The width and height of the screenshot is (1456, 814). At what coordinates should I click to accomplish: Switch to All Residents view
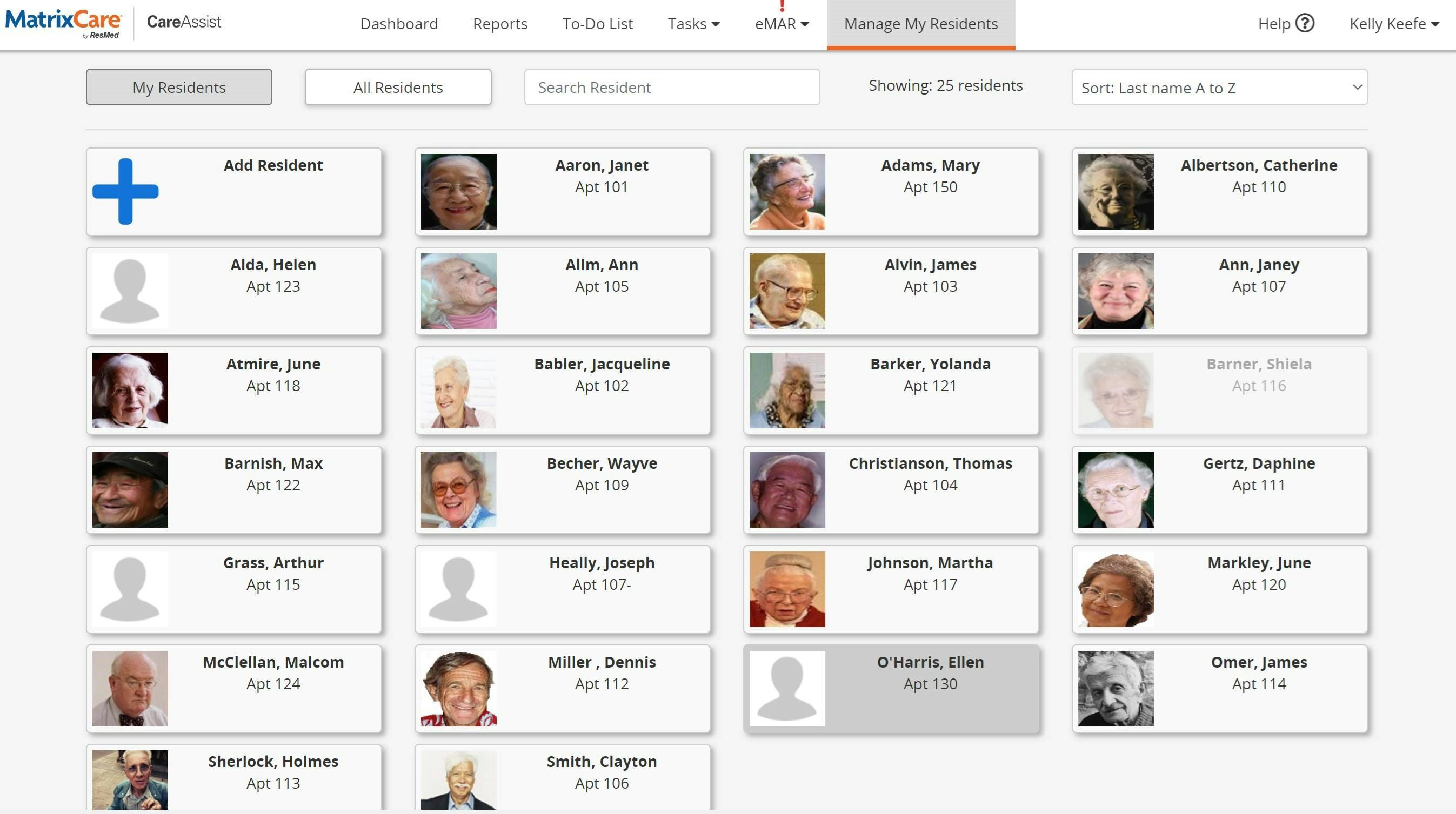(x=397, y=87)
